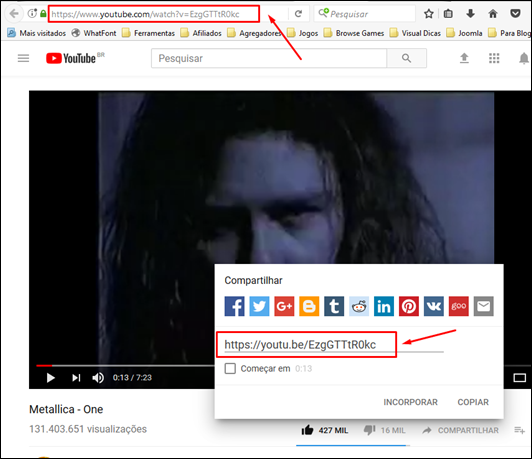Open Ferramentas bookmarks folder

point(148,33)
